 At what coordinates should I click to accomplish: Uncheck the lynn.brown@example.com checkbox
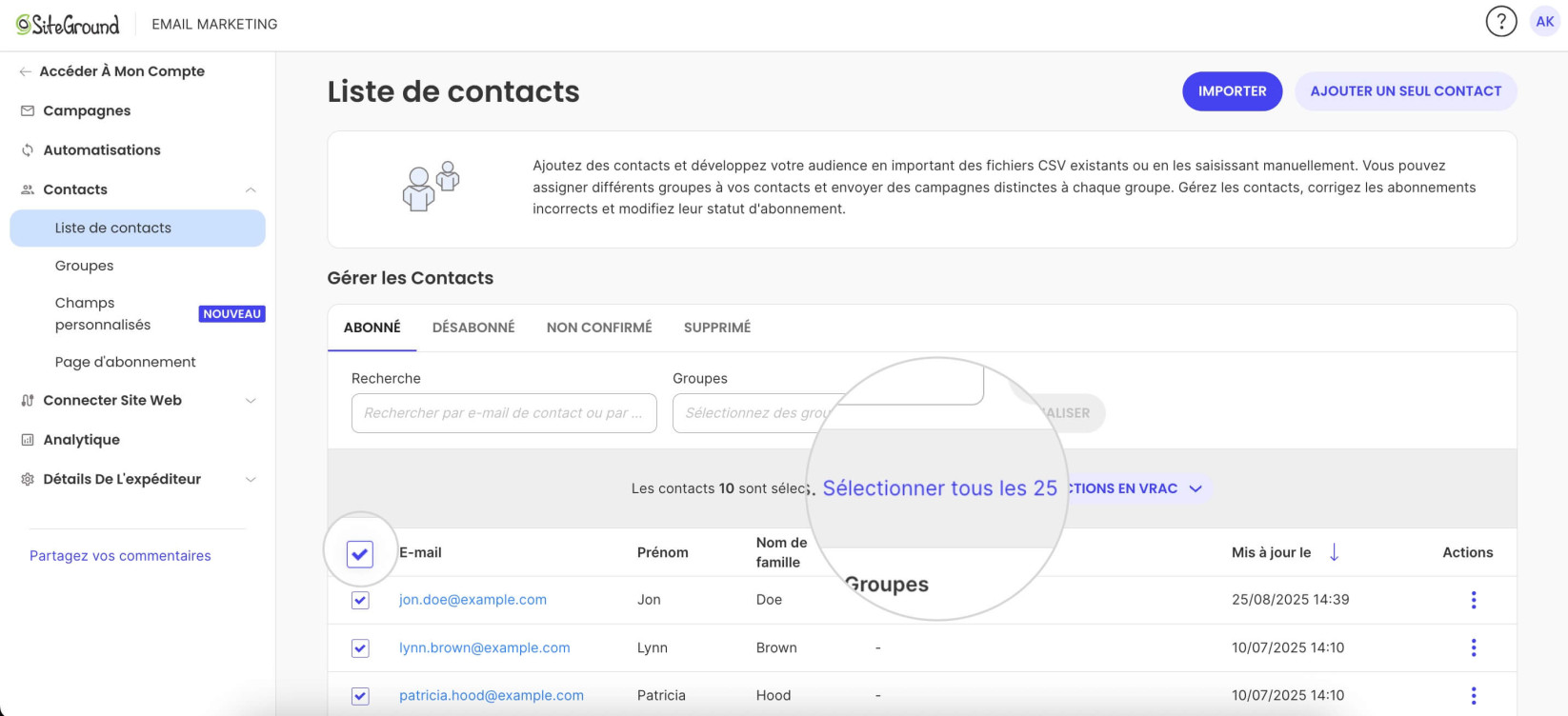pos(360,648)
